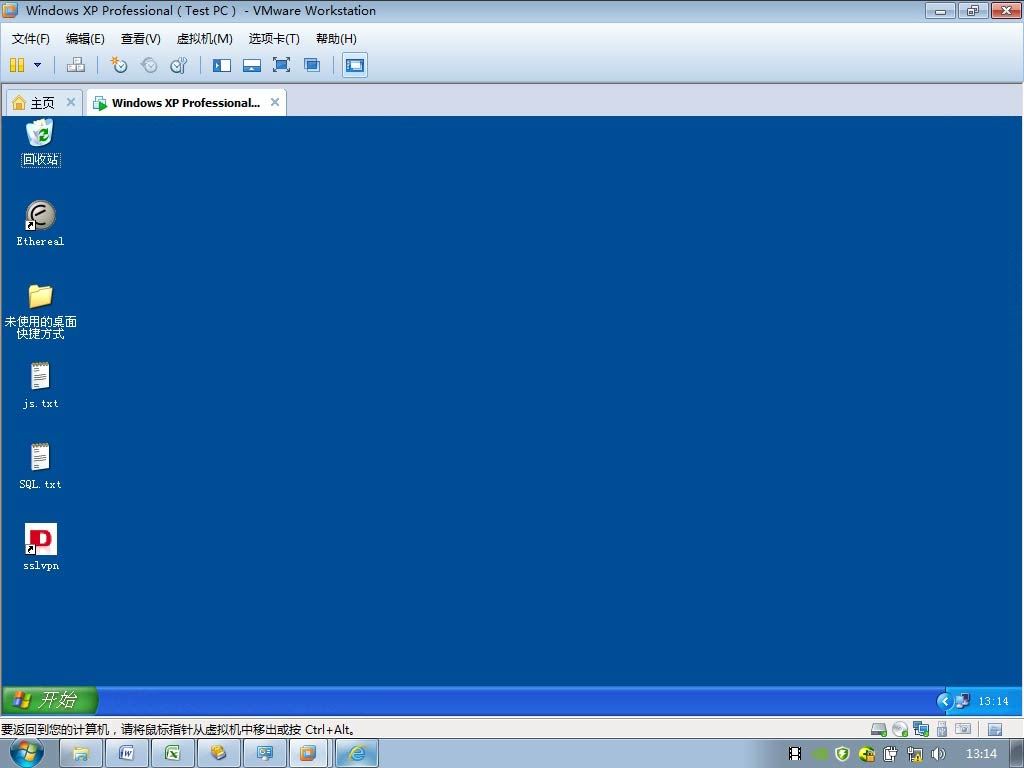The width and height of the screenshot is (1024, 768).
Task: Click VMware USB device status icon
Action: pyautogui.click(x=942, y=729)
